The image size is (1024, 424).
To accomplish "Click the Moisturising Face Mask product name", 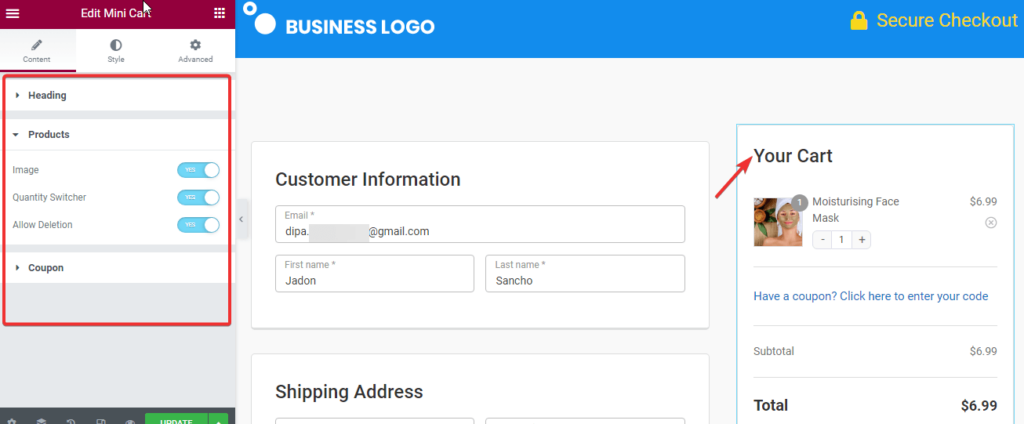I will 856,210.
